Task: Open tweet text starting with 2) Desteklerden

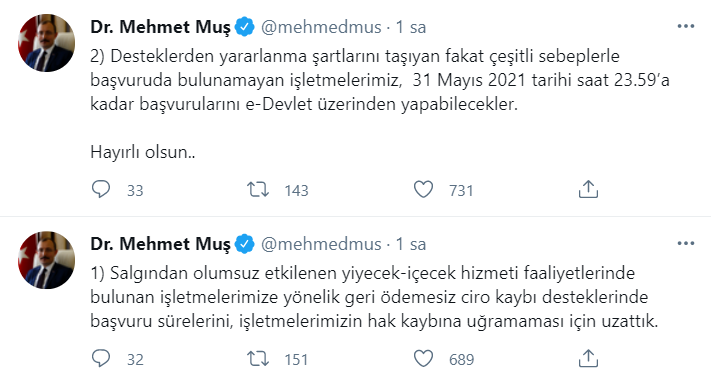Action: tap(380, 104)
